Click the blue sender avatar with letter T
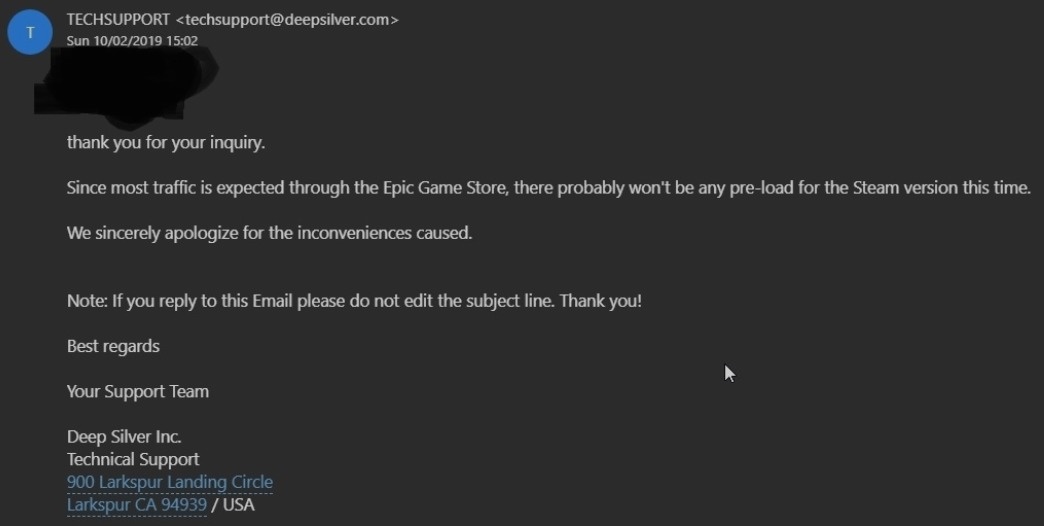The height and width of the screenshot is (526, 1044). click(30, 32)
